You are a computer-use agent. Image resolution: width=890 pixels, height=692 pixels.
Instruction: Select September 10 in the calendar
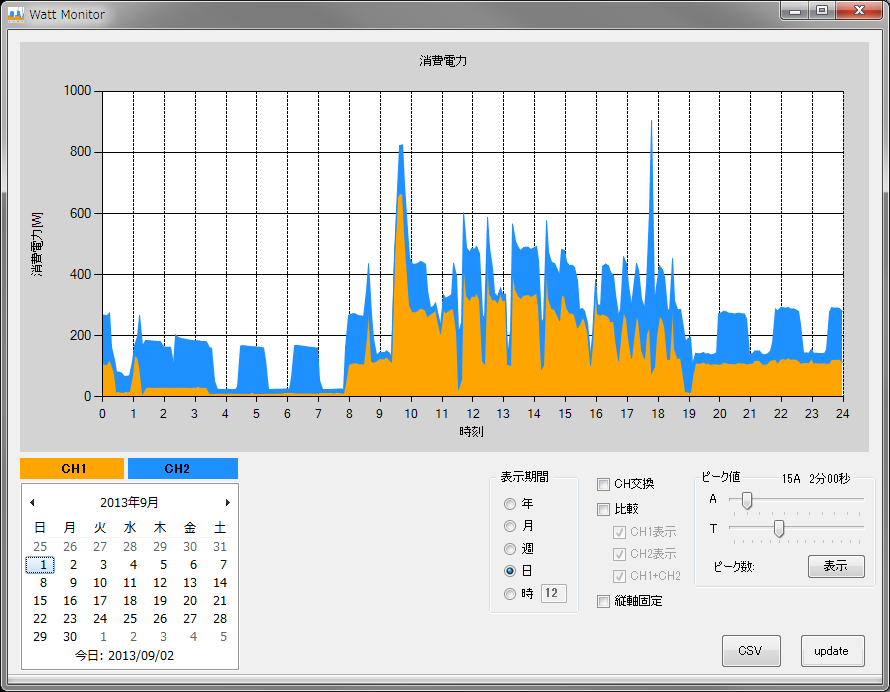(x=100, y=583)
